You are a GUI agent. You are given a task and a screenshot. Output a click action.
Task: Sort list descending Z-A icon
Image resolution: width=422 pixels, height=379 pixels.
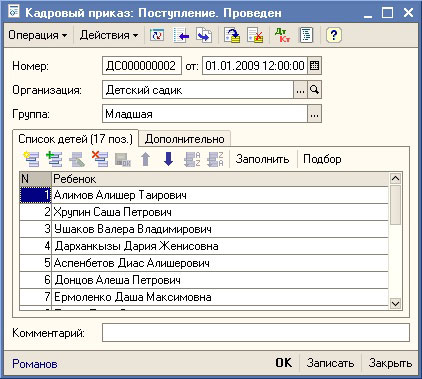pyautogui.click(x=215, y=159)
